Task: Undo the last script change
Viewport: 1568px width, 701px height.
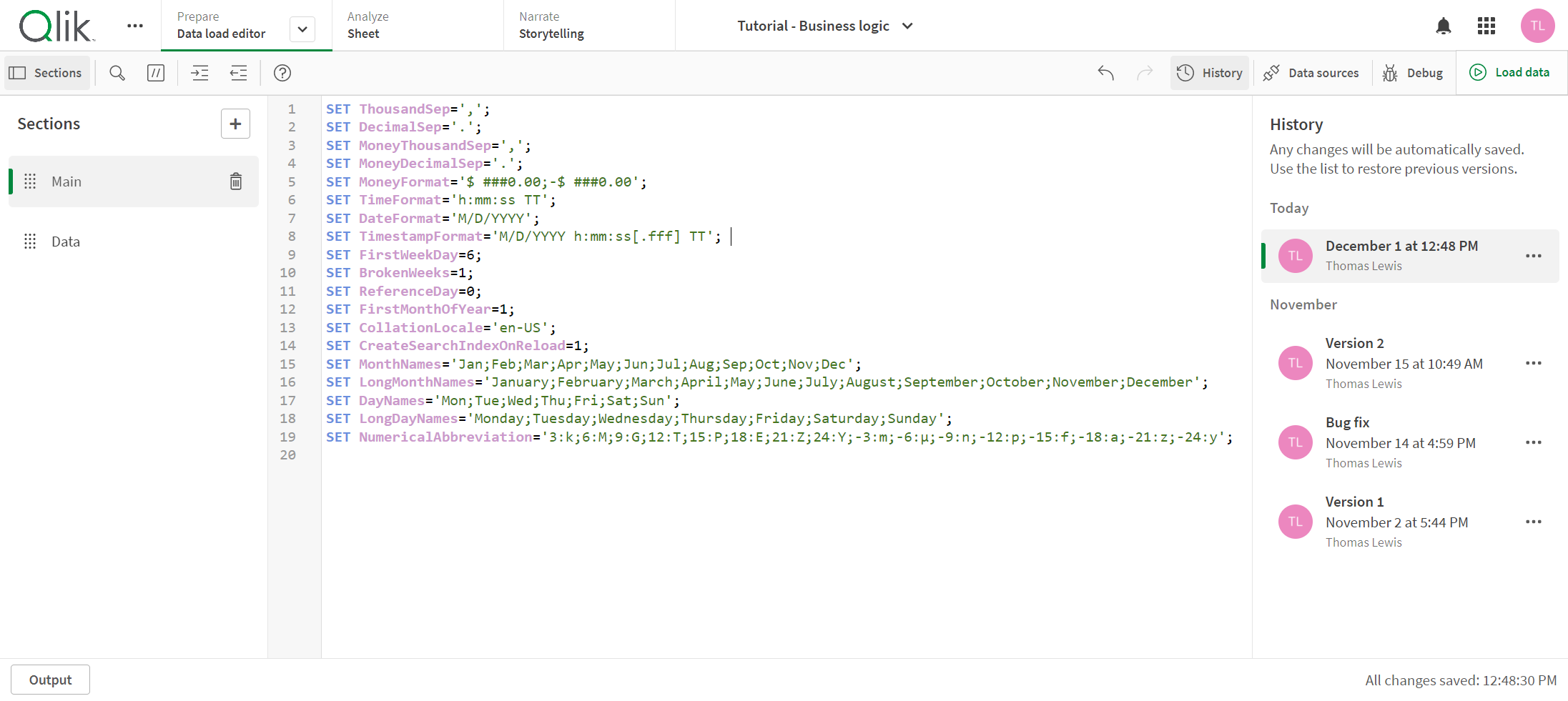Action: click(x=1105, y=73)
